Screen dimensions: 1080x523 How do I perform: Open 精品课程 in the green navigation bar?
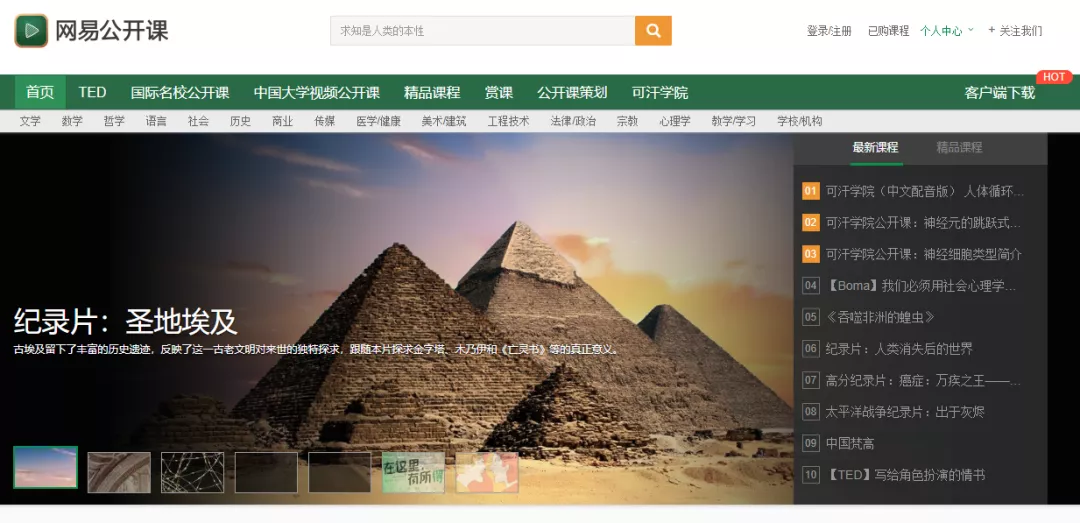[x=432, y=92]
